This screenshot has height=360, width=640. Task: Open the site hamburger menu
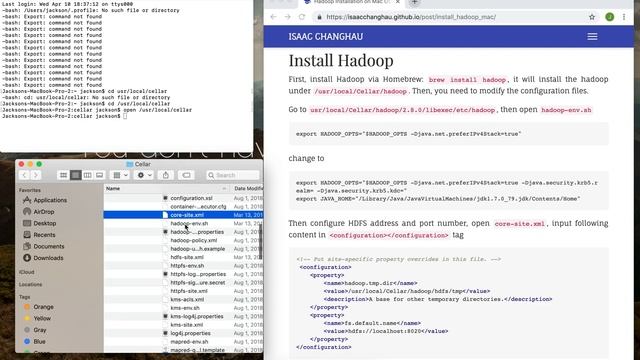coord(592,37)
